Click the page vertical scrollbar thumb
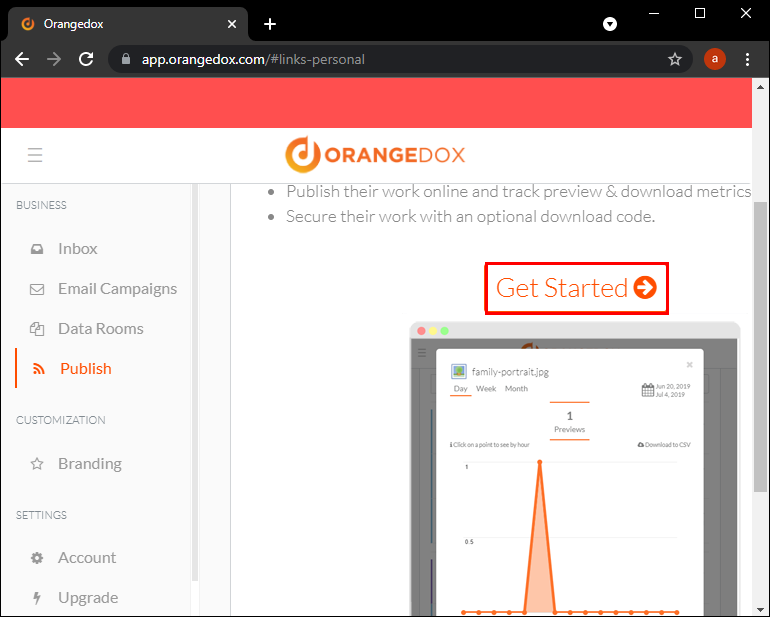Image resolution: width=770 pixels, height=617 pixels. tap(760, 346)
